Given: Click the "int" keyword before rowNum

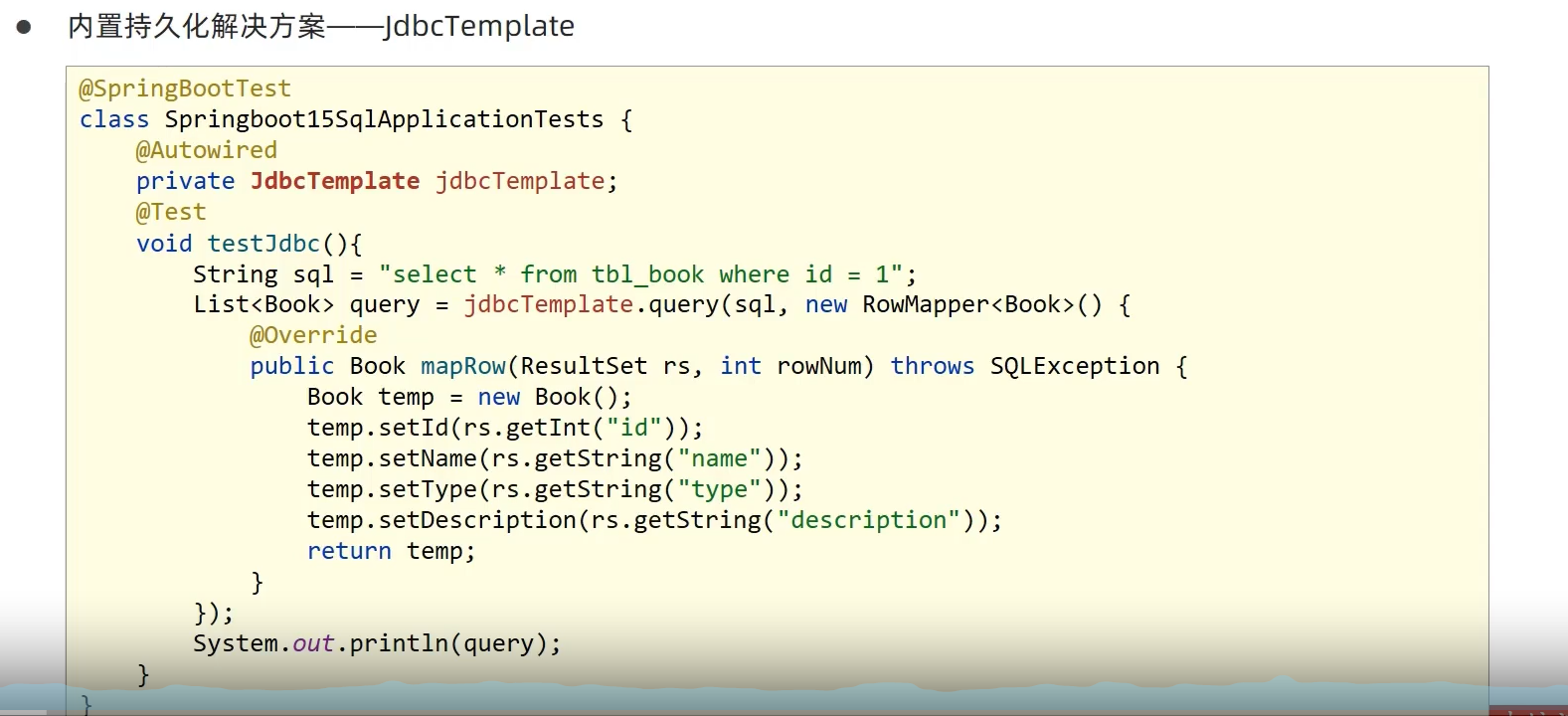Looking at the screenshot, I should point(741,366).
